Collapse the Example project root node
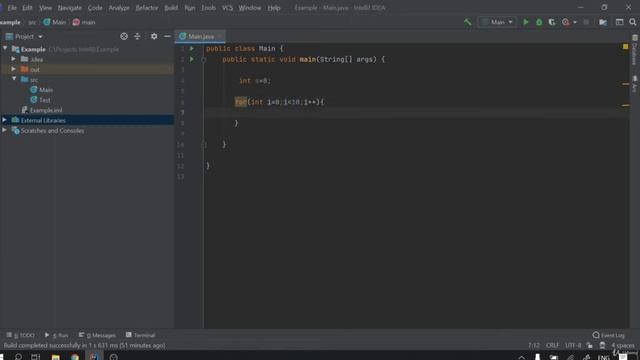The height and width of the screenshot is (360, 640). point(5,49)
